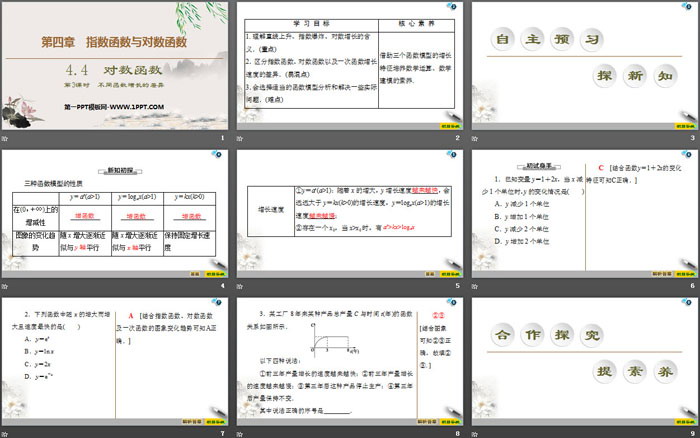Click slide number 2 label

tap(458, 138)
